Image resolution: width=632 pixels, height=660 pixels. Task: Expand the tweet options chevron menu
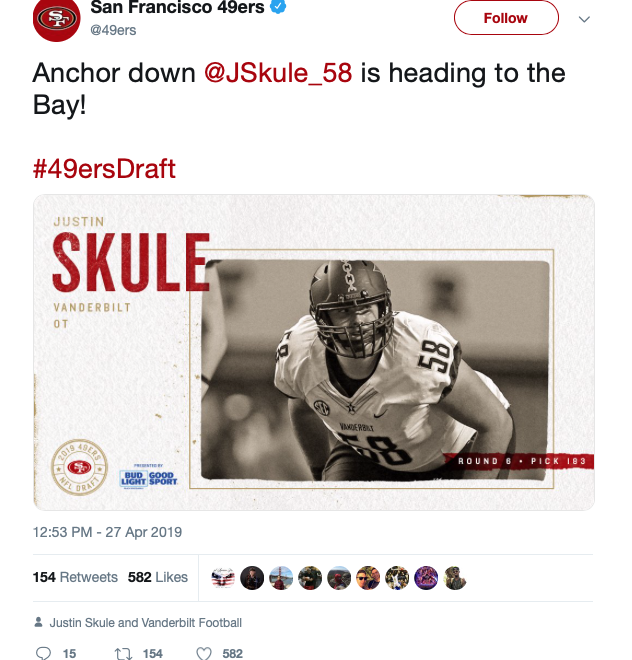pyautogui.click(x=584, y=19)
